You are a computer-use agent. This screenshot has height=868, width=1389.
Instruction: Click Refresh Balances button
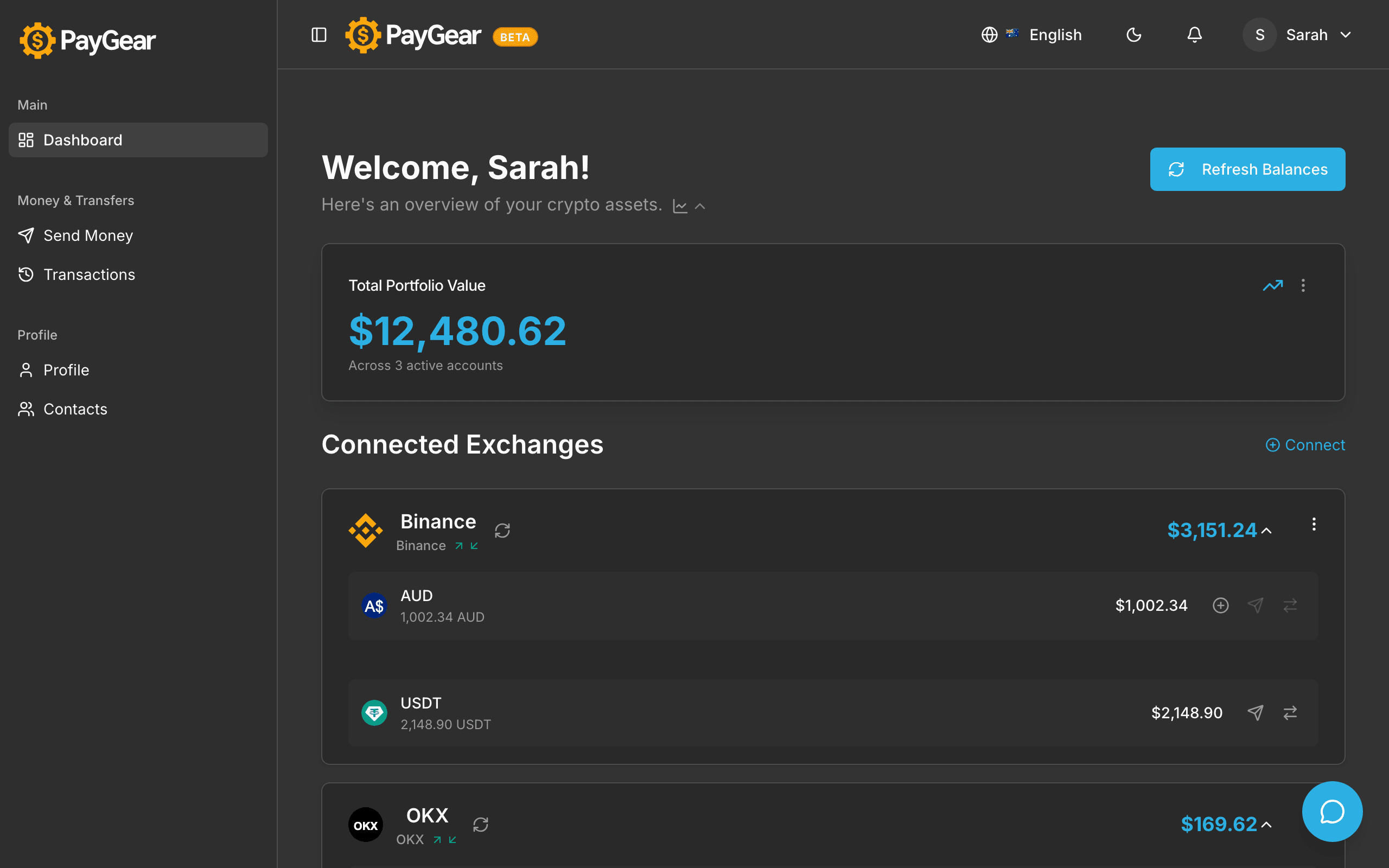point(1247,169)
